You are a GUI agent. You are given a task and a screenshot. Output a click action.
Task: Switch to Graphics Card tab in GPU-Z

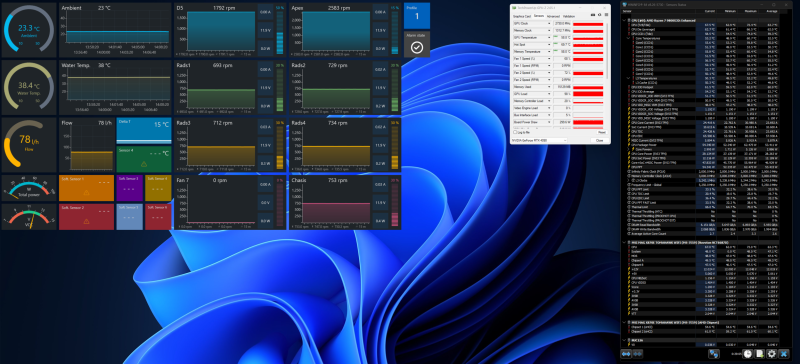[522, 16]
